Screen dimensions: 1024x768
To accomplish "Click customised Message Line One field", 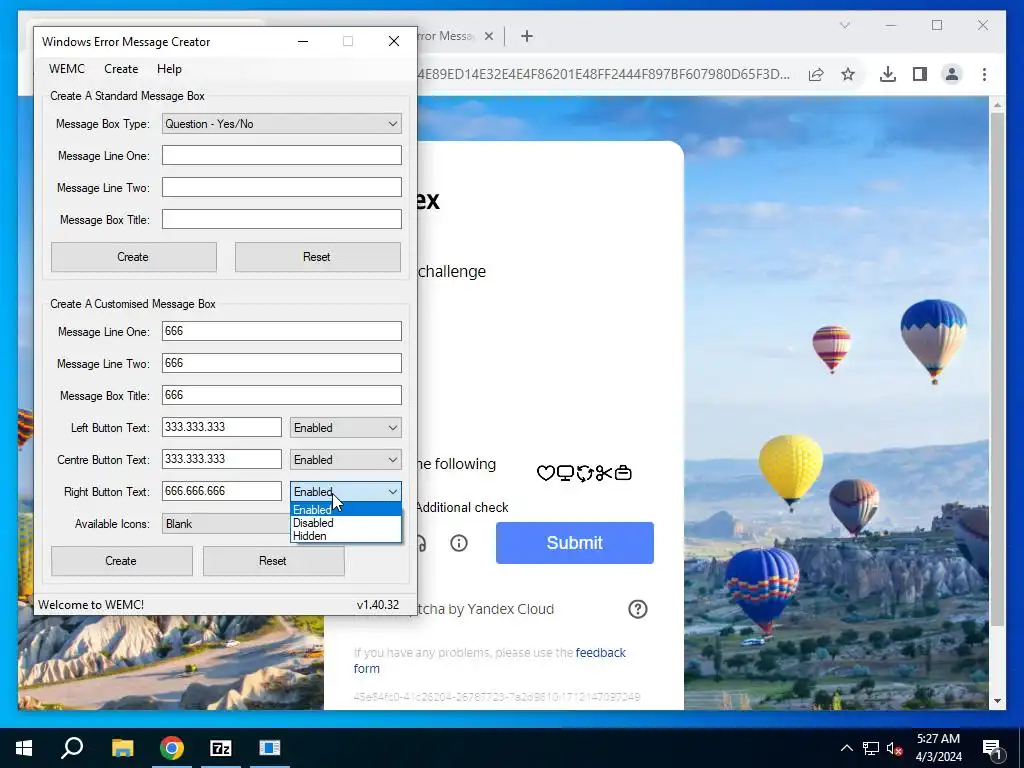I will click(281, 331).
